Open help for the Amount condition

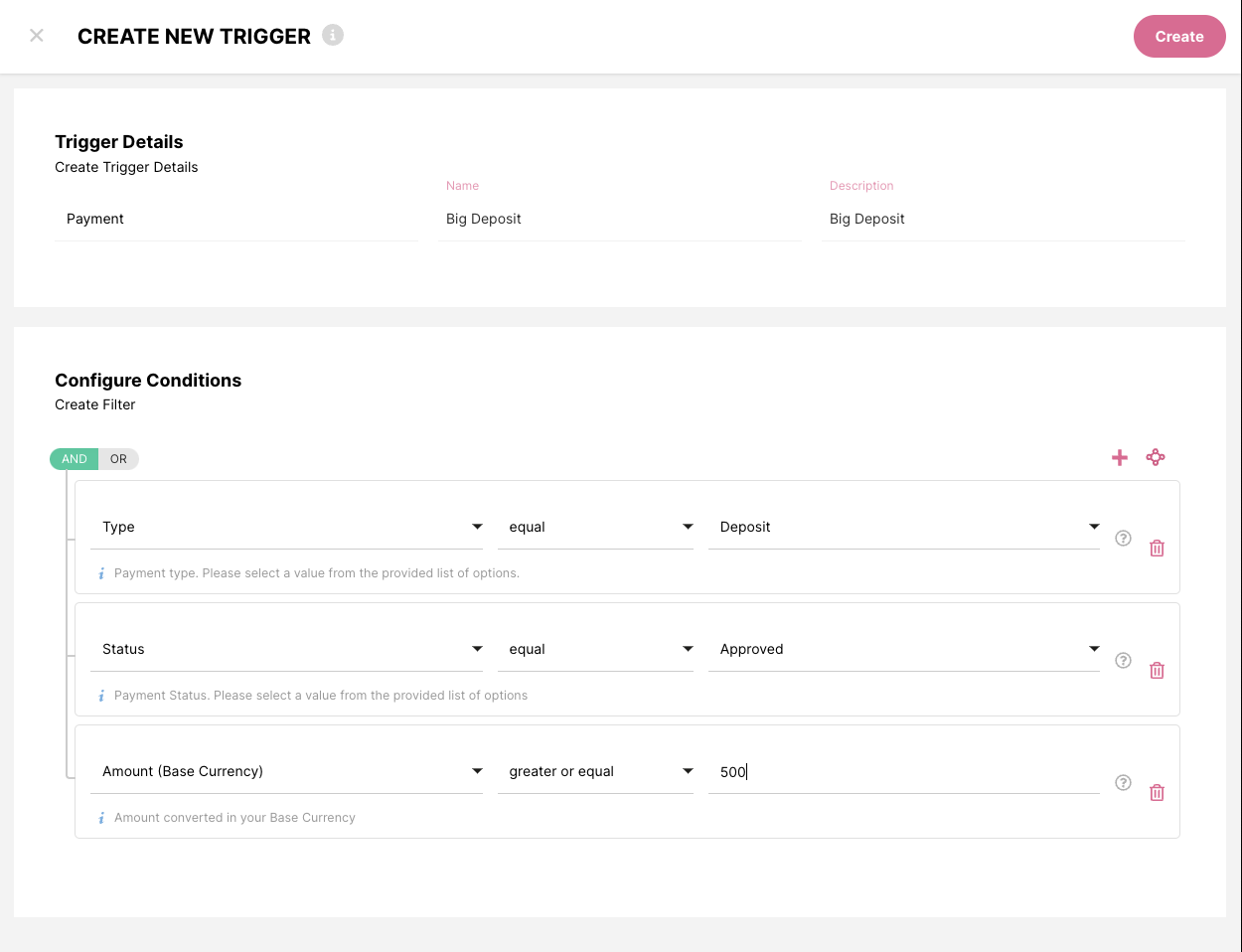click(1123, 783)
